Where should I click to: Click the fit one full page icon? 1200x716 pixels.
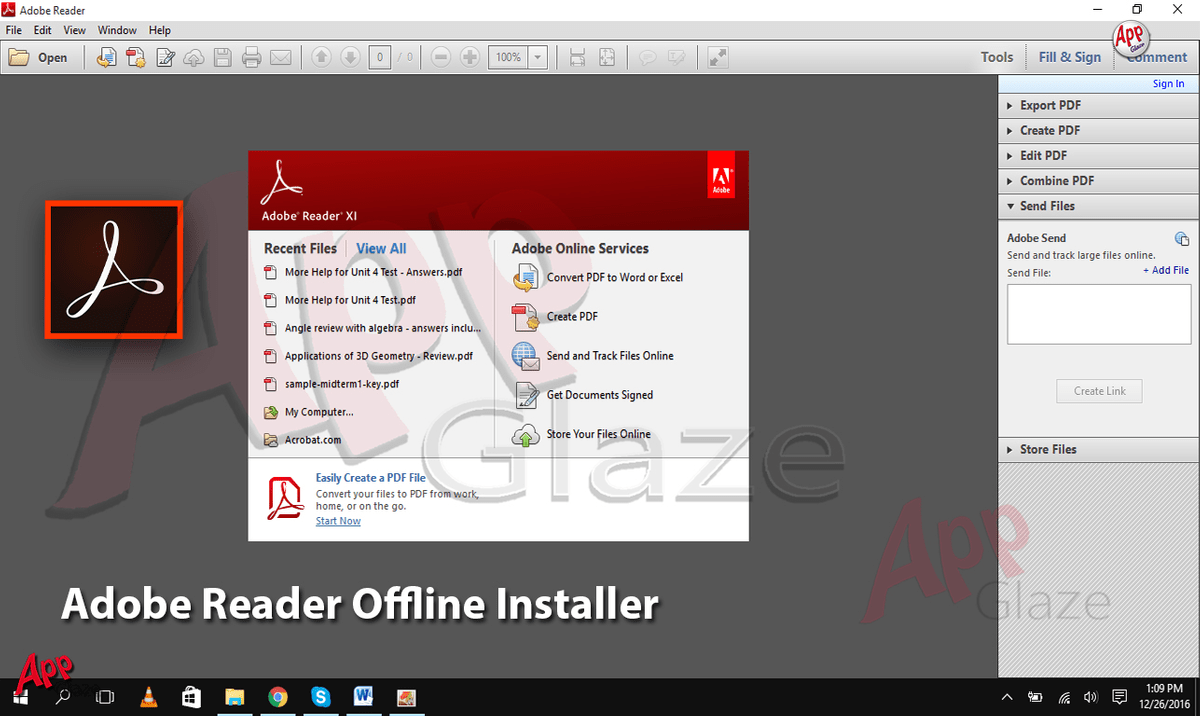point(606,57)
